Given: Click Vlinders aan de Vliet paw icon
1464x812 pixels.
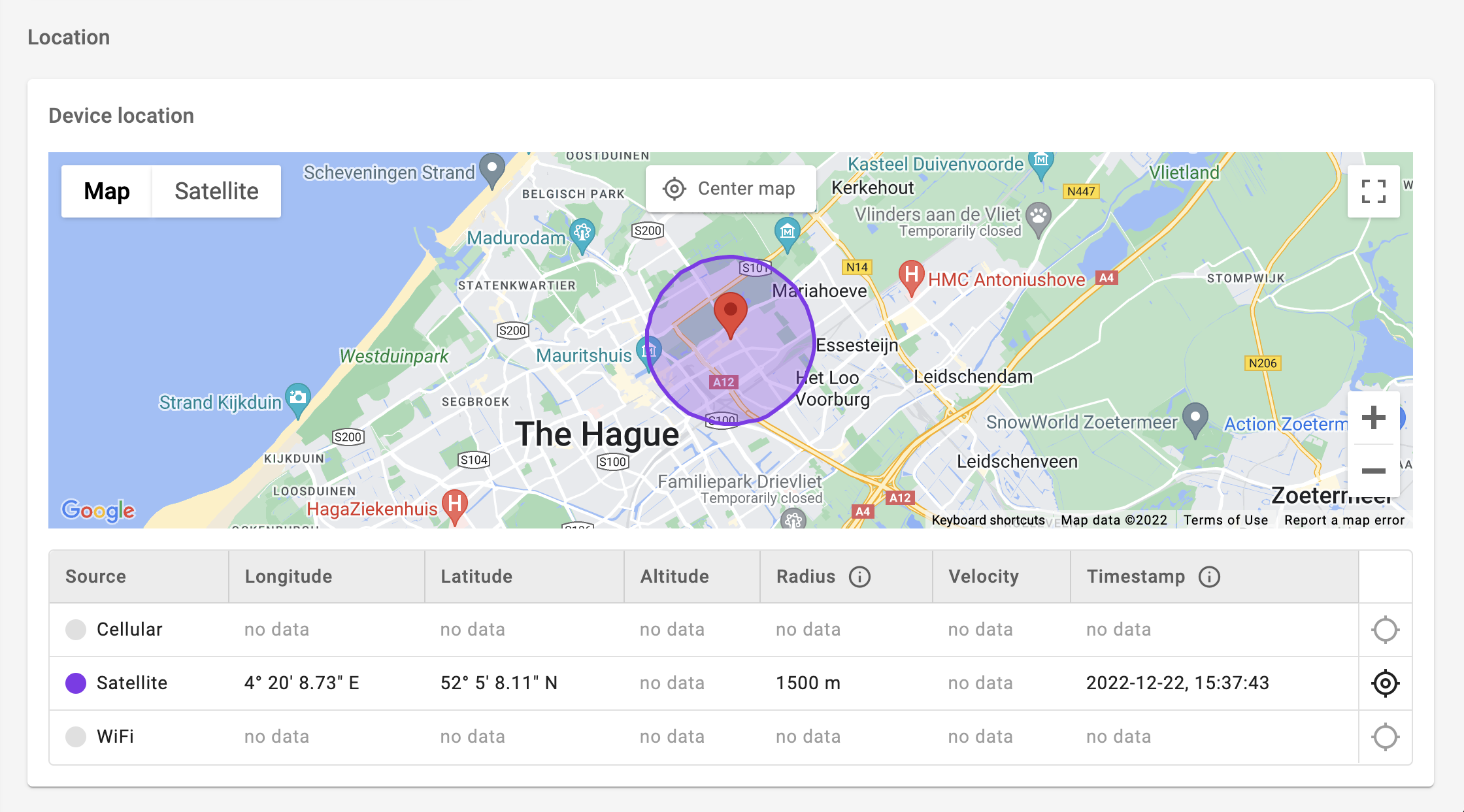Looking at the screenshot, I should pyautogui.click(x=1039, y=219).
